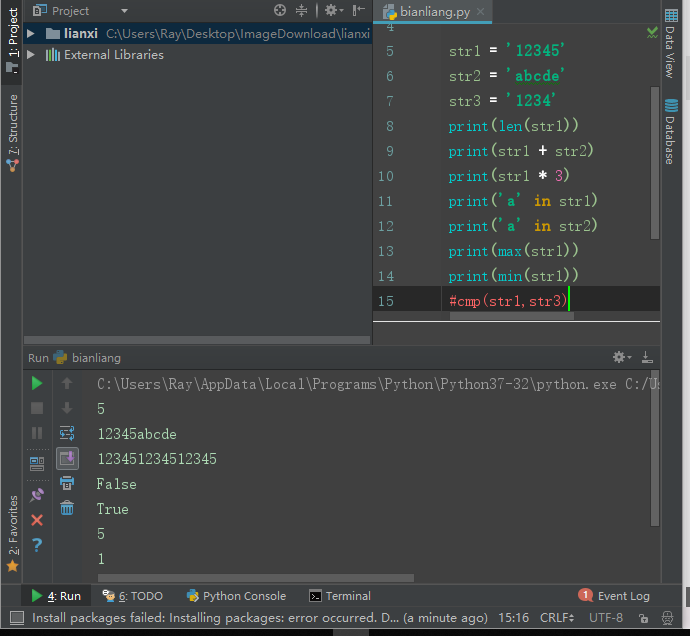Click the output line 12345abcde

137,434
